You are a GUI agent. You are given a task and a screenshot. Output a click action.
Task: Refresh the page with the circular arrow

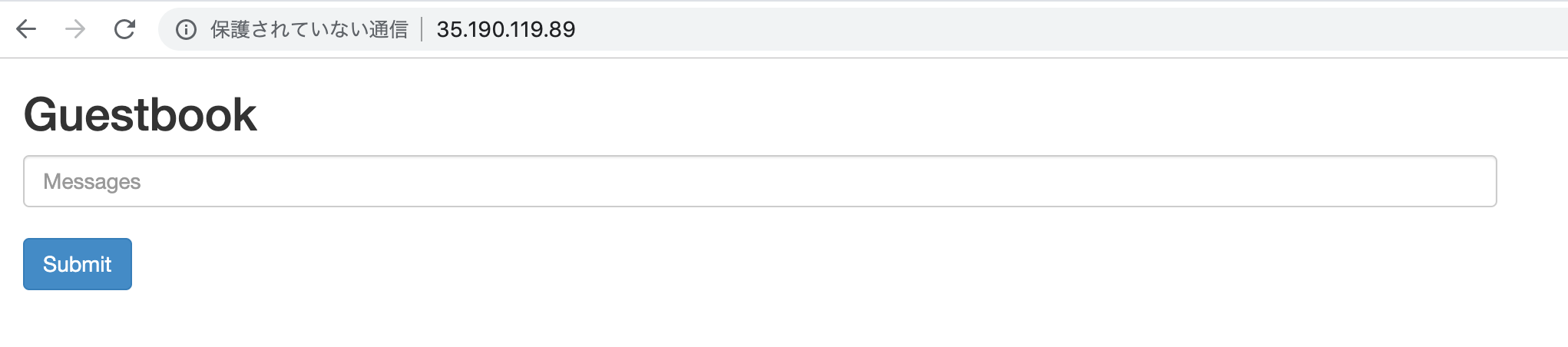tap(124, 29)
